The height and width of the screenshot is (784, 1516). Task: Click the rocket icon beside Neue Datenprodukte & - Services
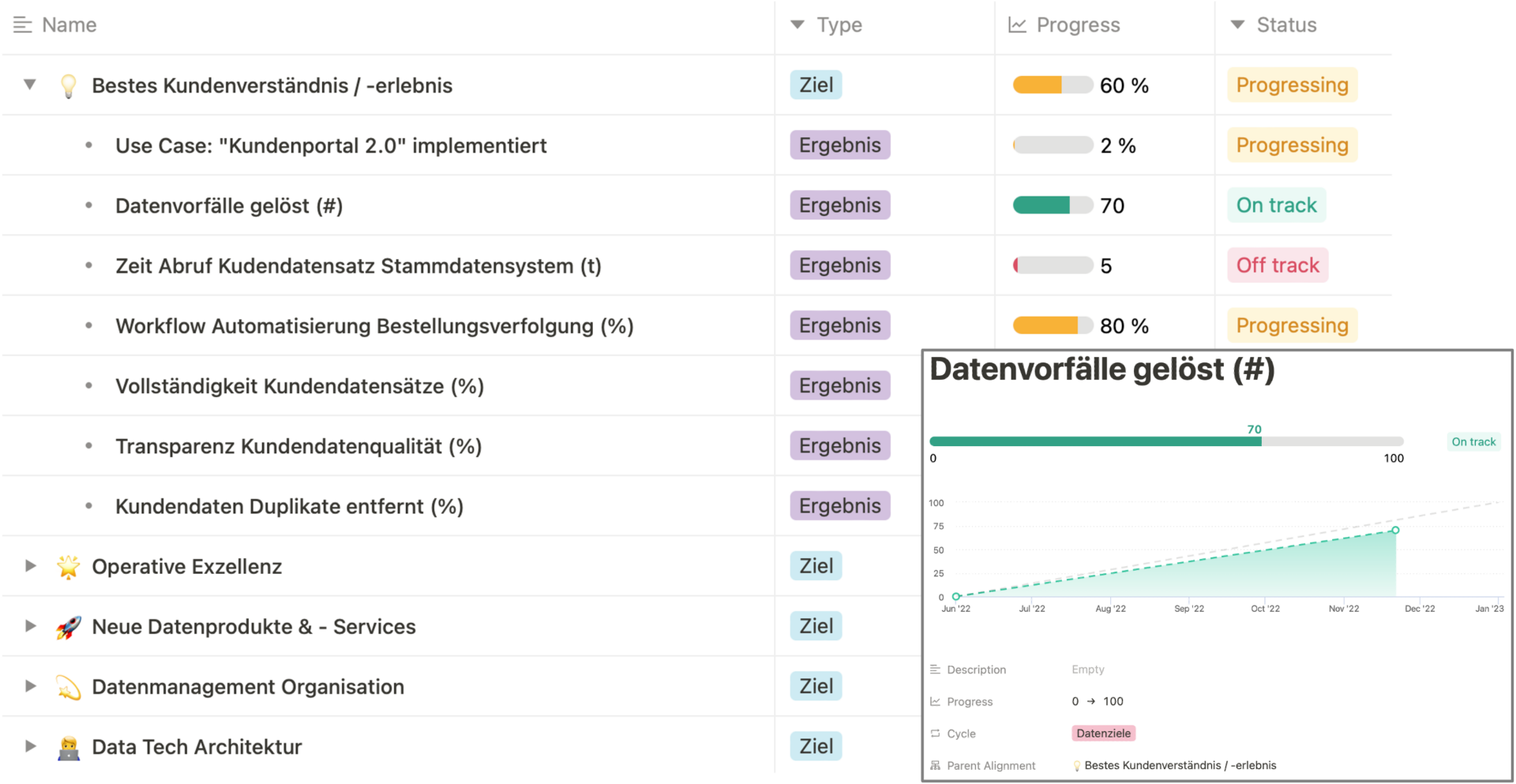[69, 626]
